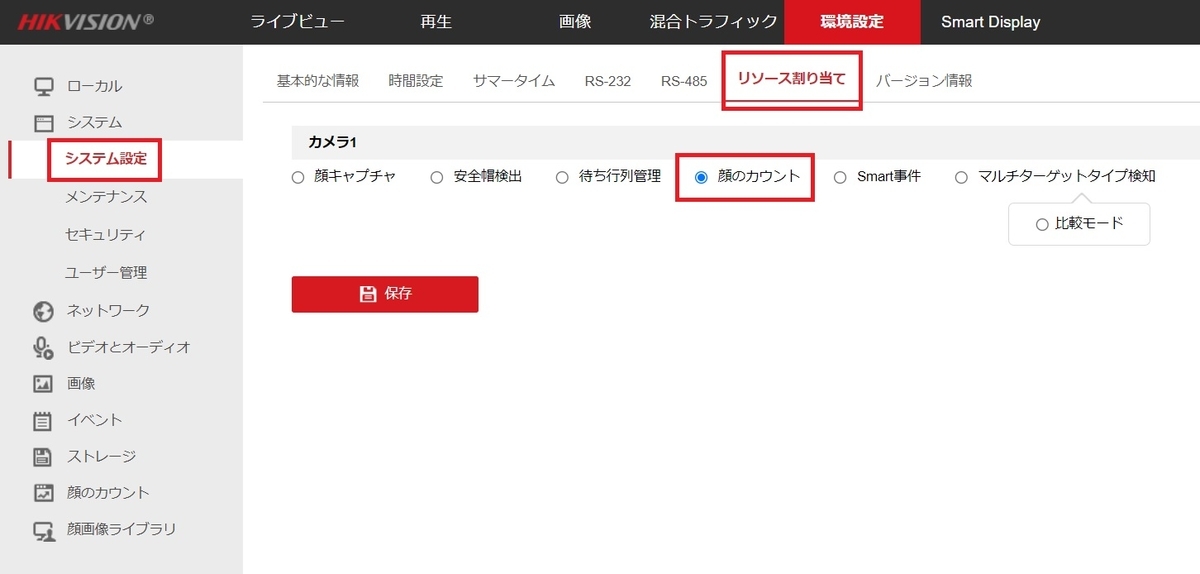The width and height of the screenshot is (1200, 574).
Task: Open the Smart Display top menu
Action: [x=990, y=21]
